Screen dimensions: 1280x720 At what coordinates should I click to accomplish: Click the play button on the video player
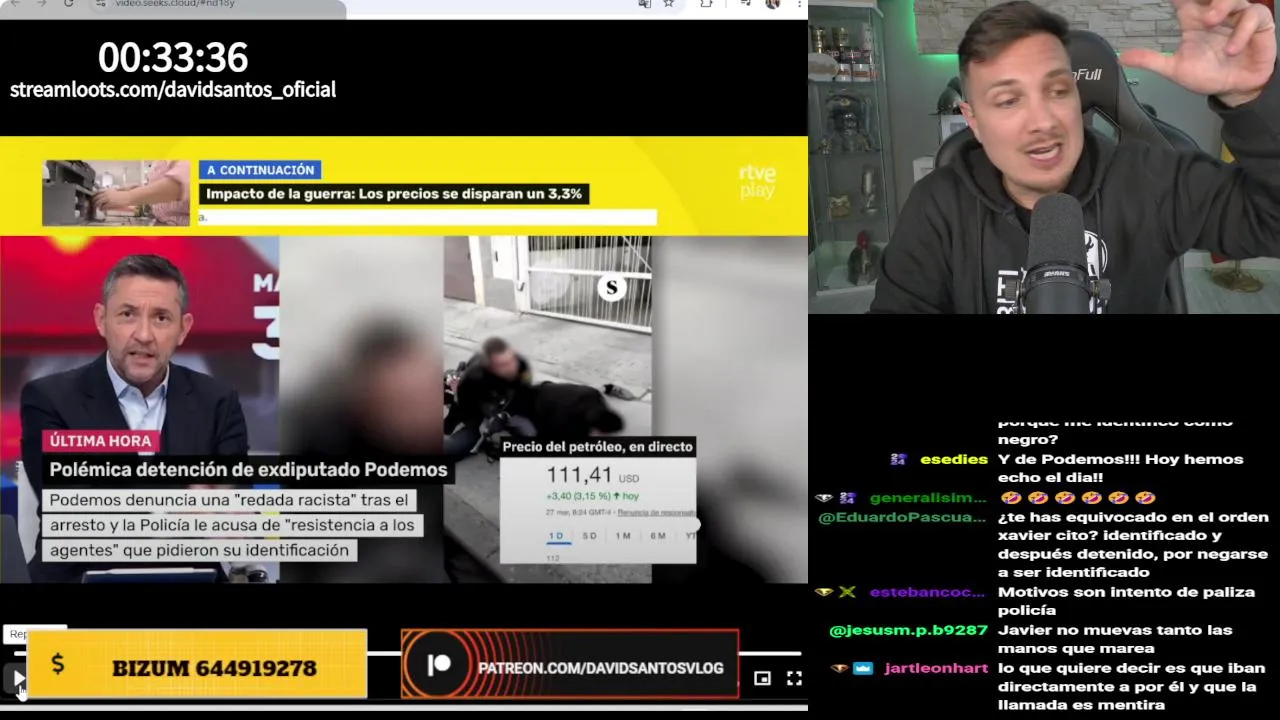17,678
